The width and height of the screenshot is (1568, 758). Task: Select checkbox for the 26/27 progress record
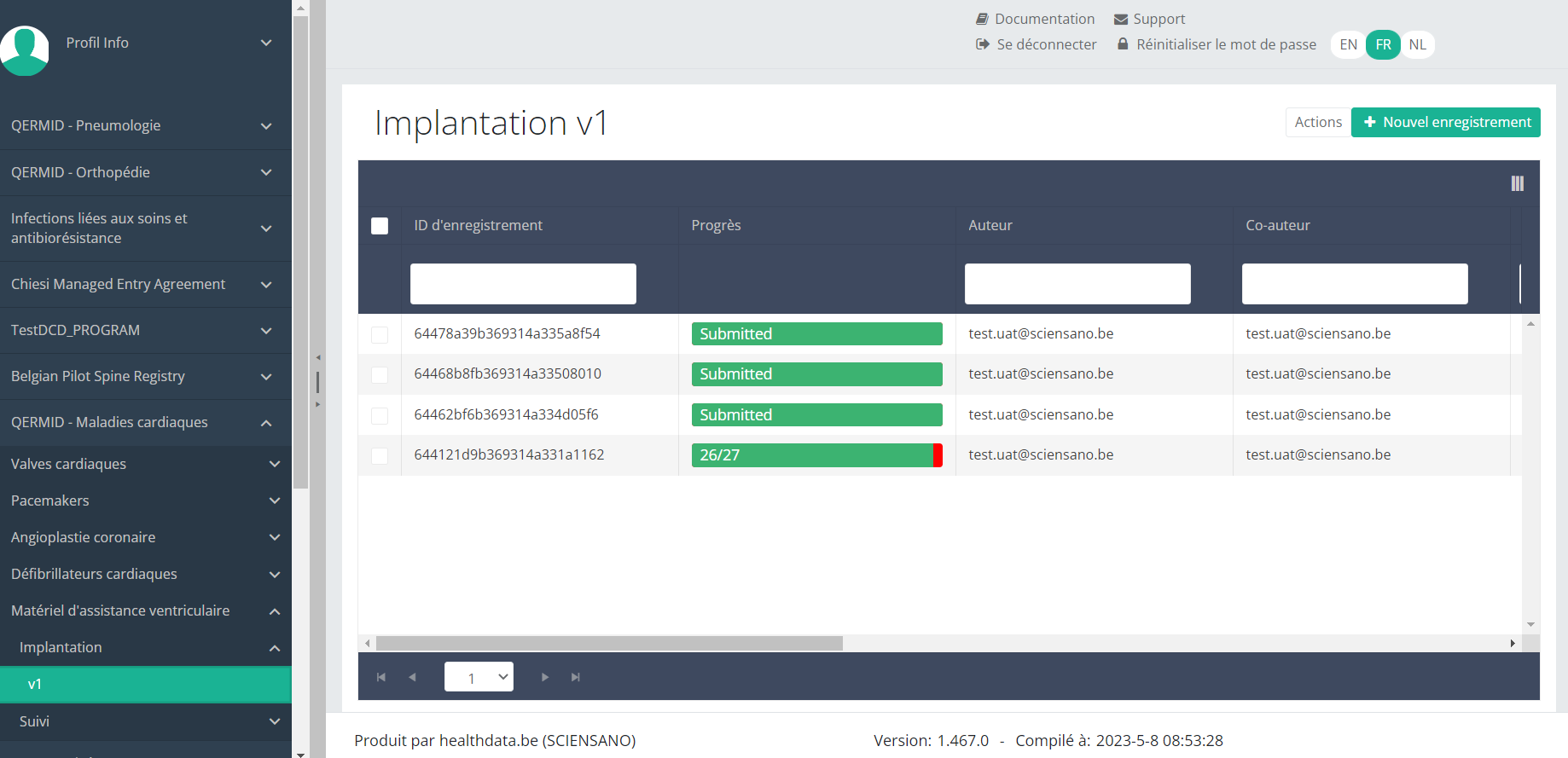pyautogui.click(x=380, y=456)
